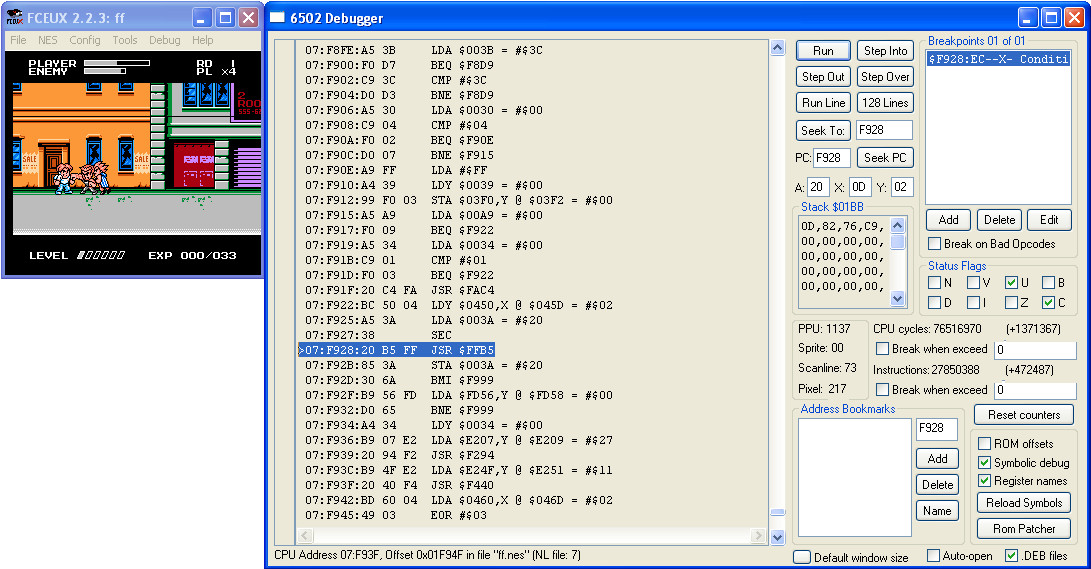1091x569 pixels.
Task: Toggle Default window size checkbox
Action: [x=802, y=557]
